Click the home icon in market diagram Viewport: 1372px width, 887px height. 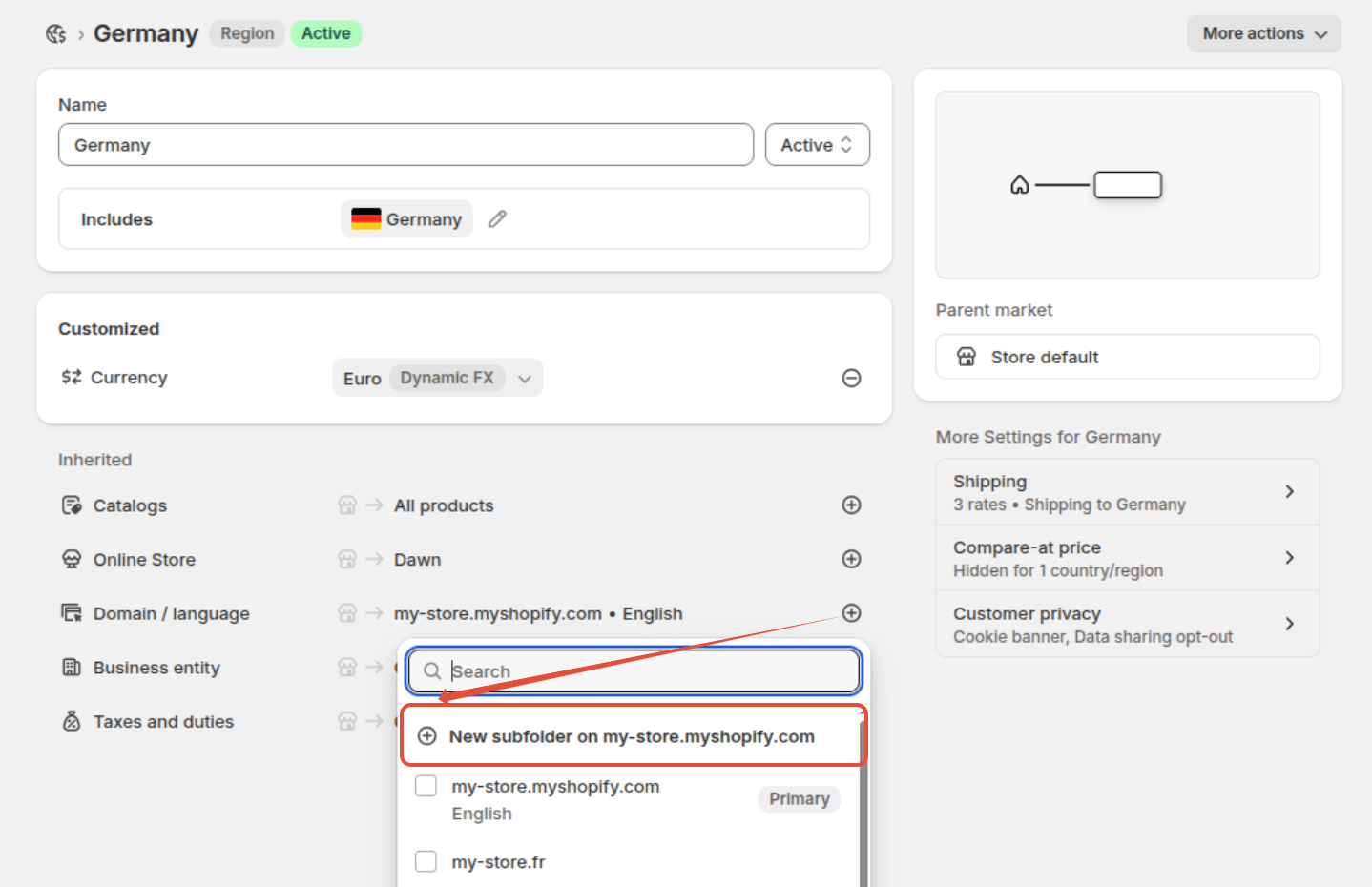coord(1020,185)
